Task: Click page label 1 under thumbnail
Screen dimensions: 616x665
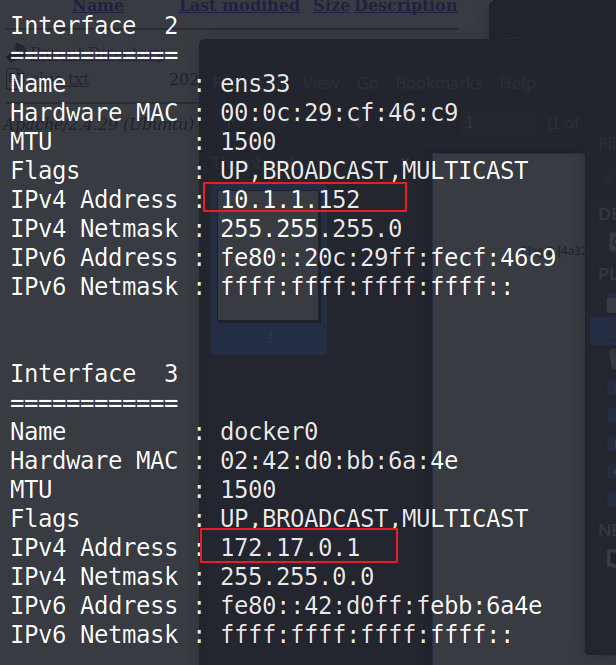Action: [x=270, y=338]
